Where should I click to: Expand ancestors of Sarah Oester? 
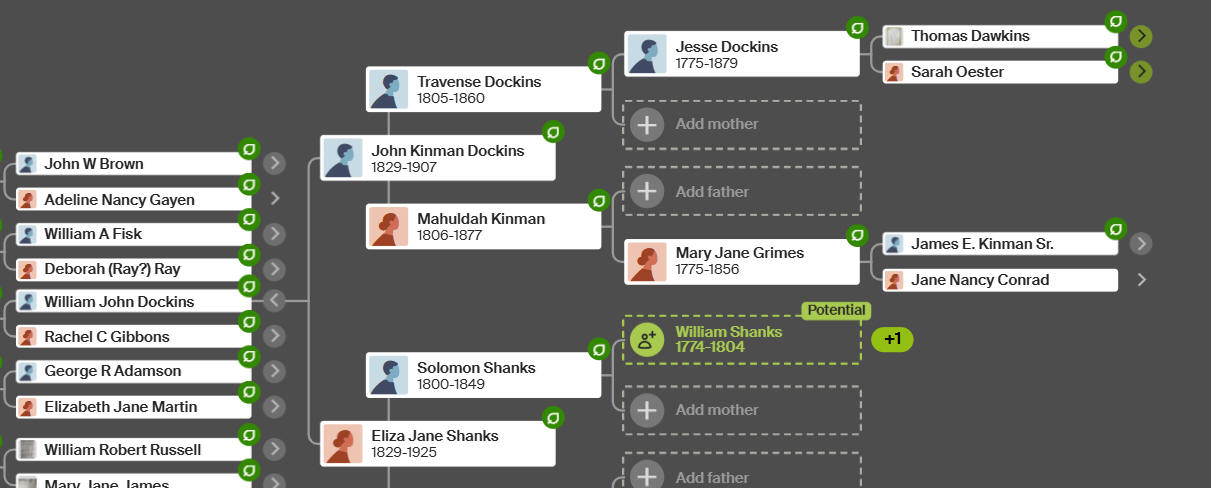[1141, 72]
